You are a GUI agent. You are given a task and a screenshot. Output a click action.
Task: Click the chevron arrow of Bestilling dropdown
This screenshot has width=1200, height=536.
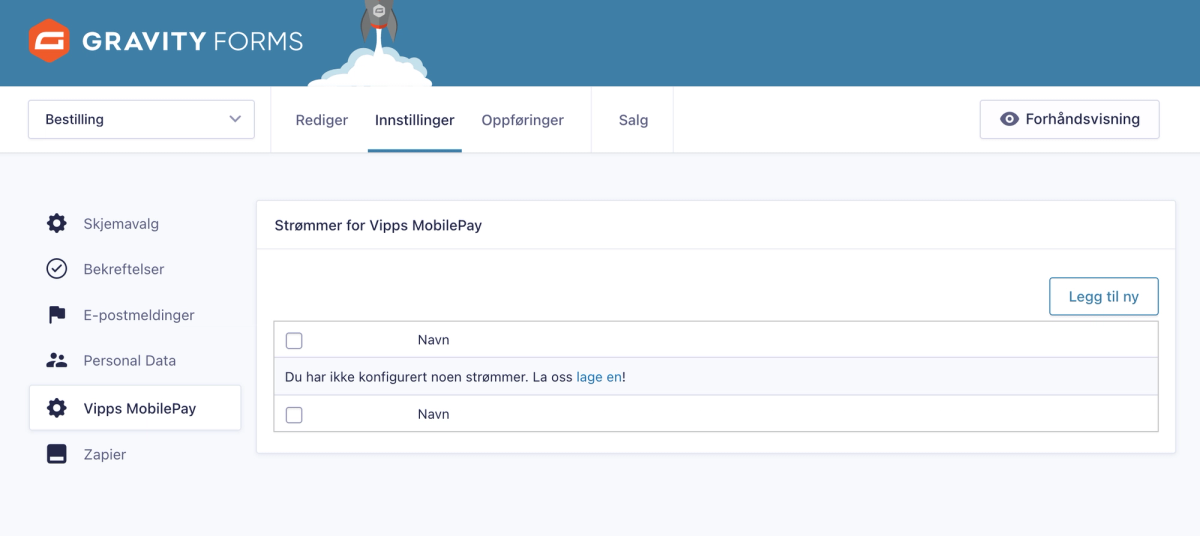click(235, 119)
